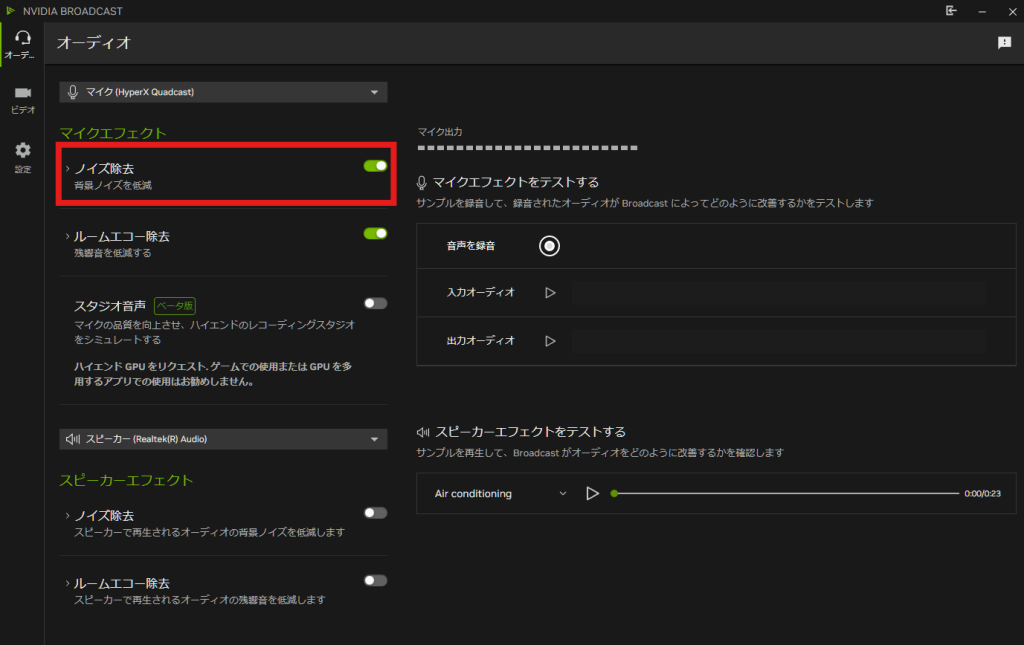
Task: Click the NVIDIA Broadcast logo icon
Action: pyautogui.click(x=10, y=10)
